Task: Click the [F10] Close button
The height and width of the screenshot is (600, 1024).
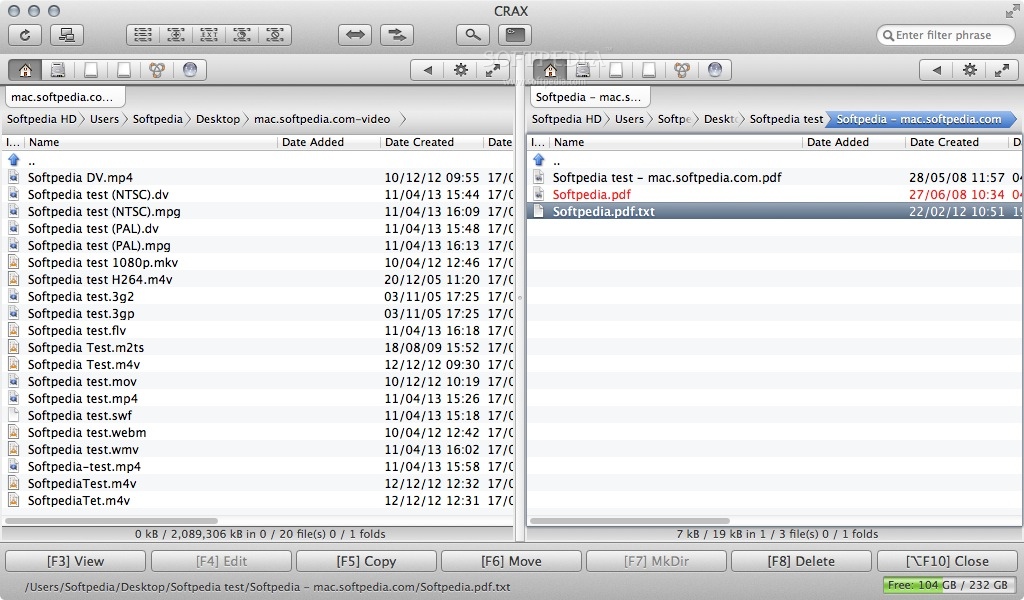Action: pyautogui.click(x=947, y=561)
